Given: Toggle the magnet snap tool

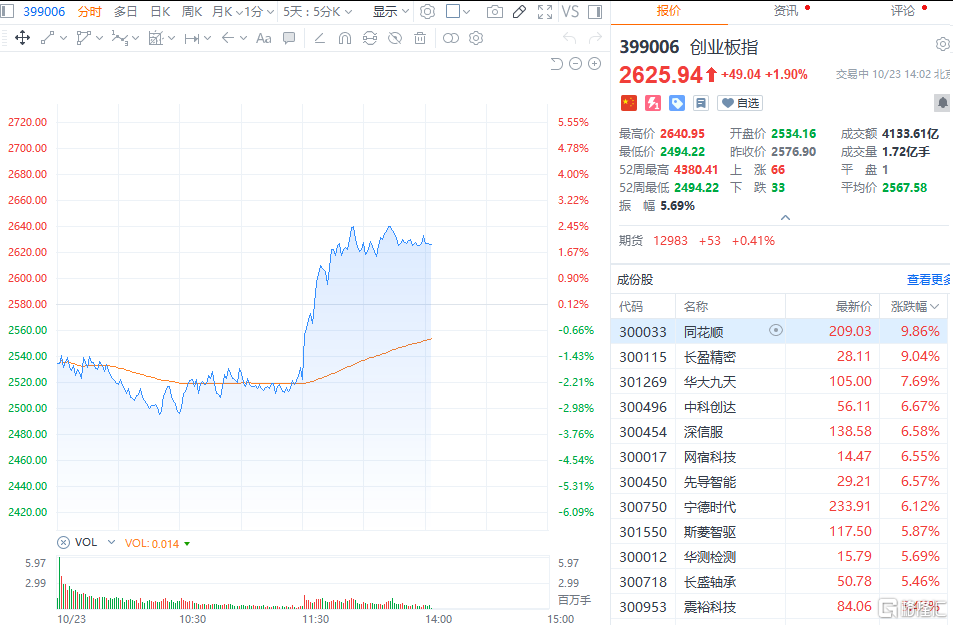Looking at the screenshot, I should (345, 38).
